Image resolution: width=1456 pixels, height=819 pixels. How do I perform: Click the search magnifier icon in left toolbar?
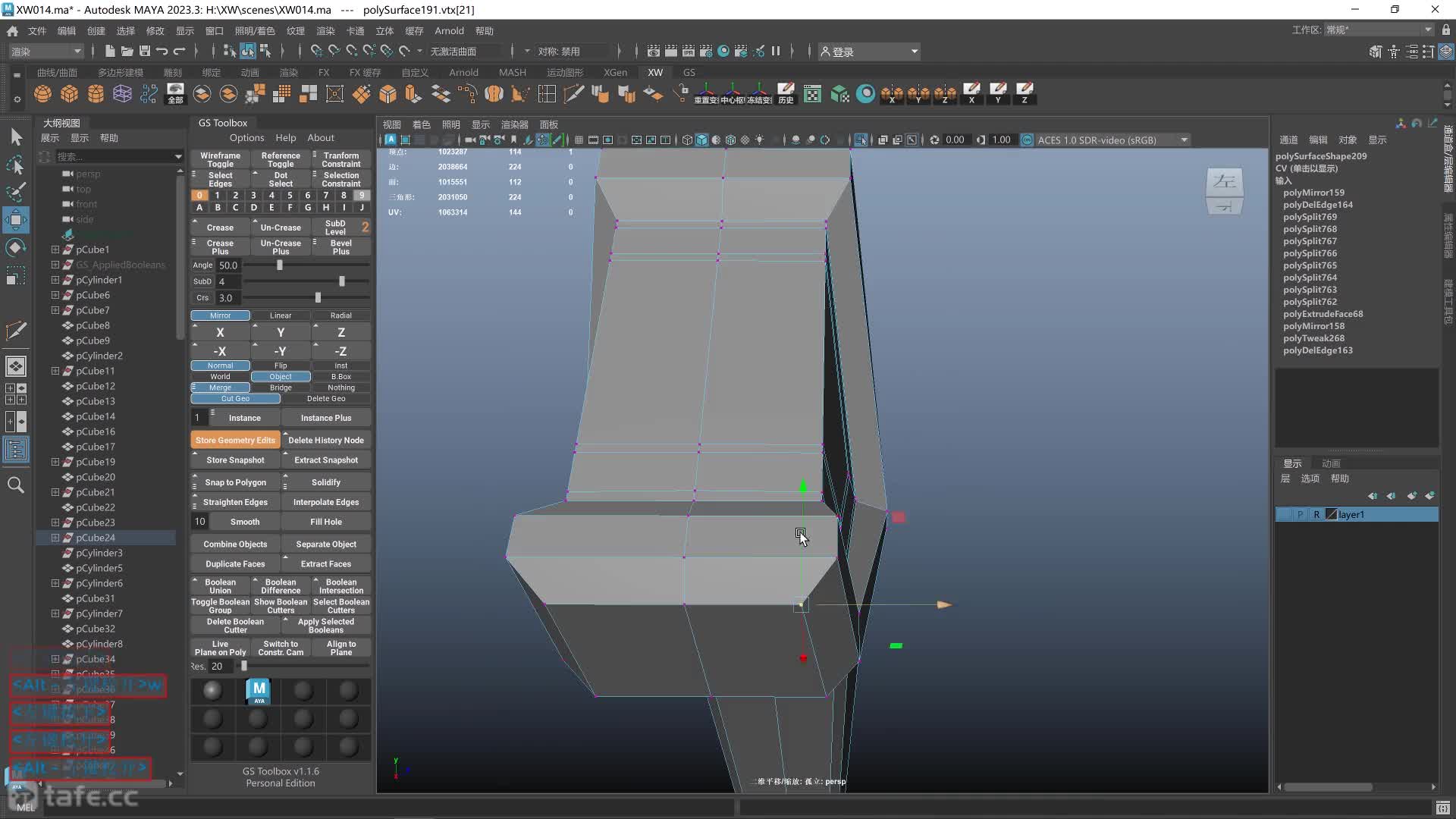16,485
